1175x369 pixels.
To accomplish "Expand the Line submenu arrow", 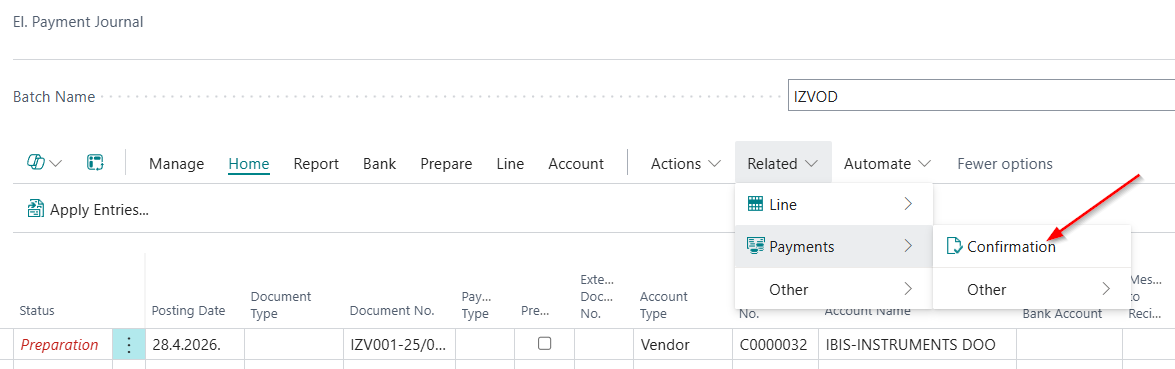I will pyautogui.click(x=908, y=204).
